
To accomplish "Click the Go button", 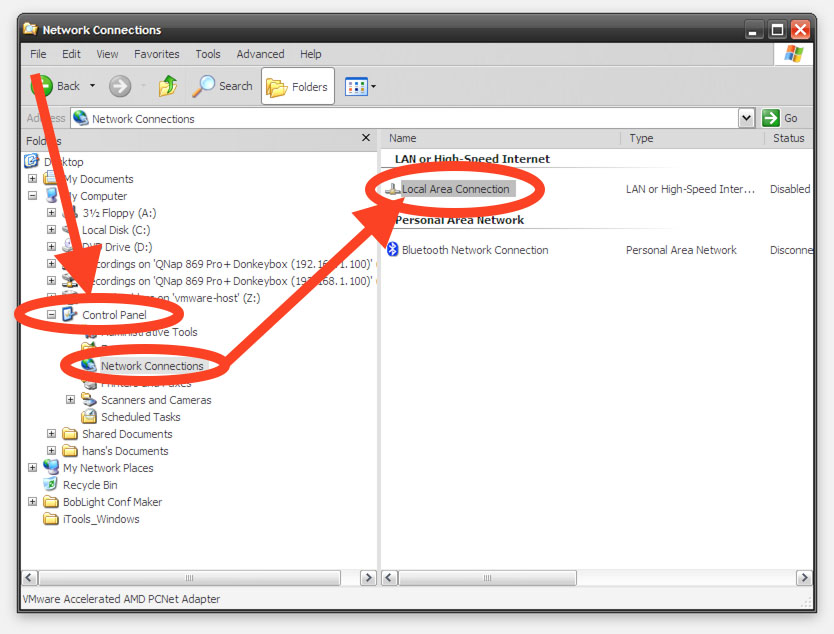I will pos(780,118).
